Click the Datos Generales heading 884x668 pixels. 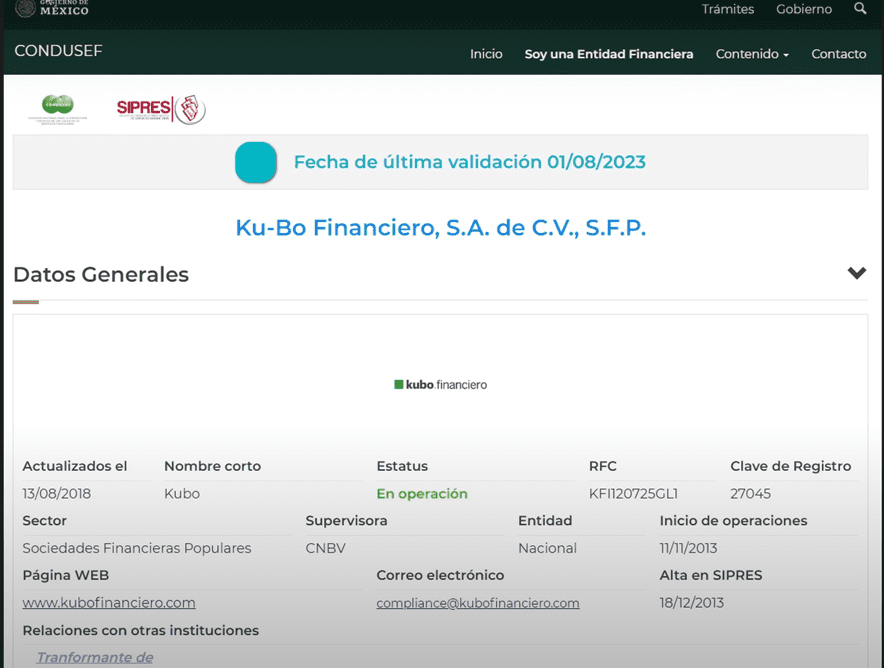point(101,274)
